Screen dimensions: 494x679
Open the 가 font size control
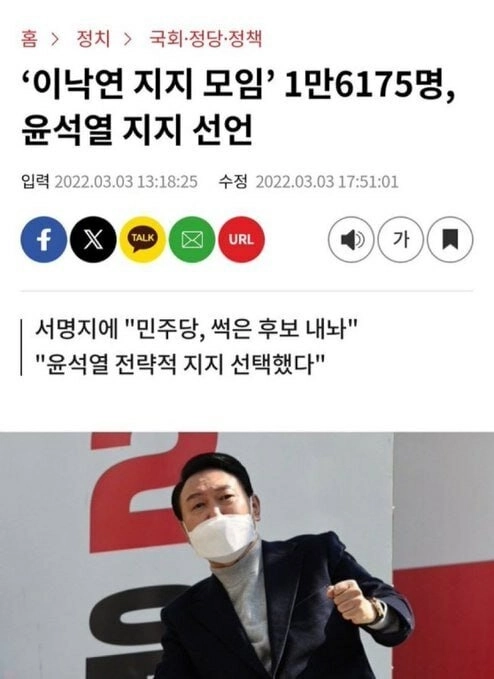[x=400, y=239]
